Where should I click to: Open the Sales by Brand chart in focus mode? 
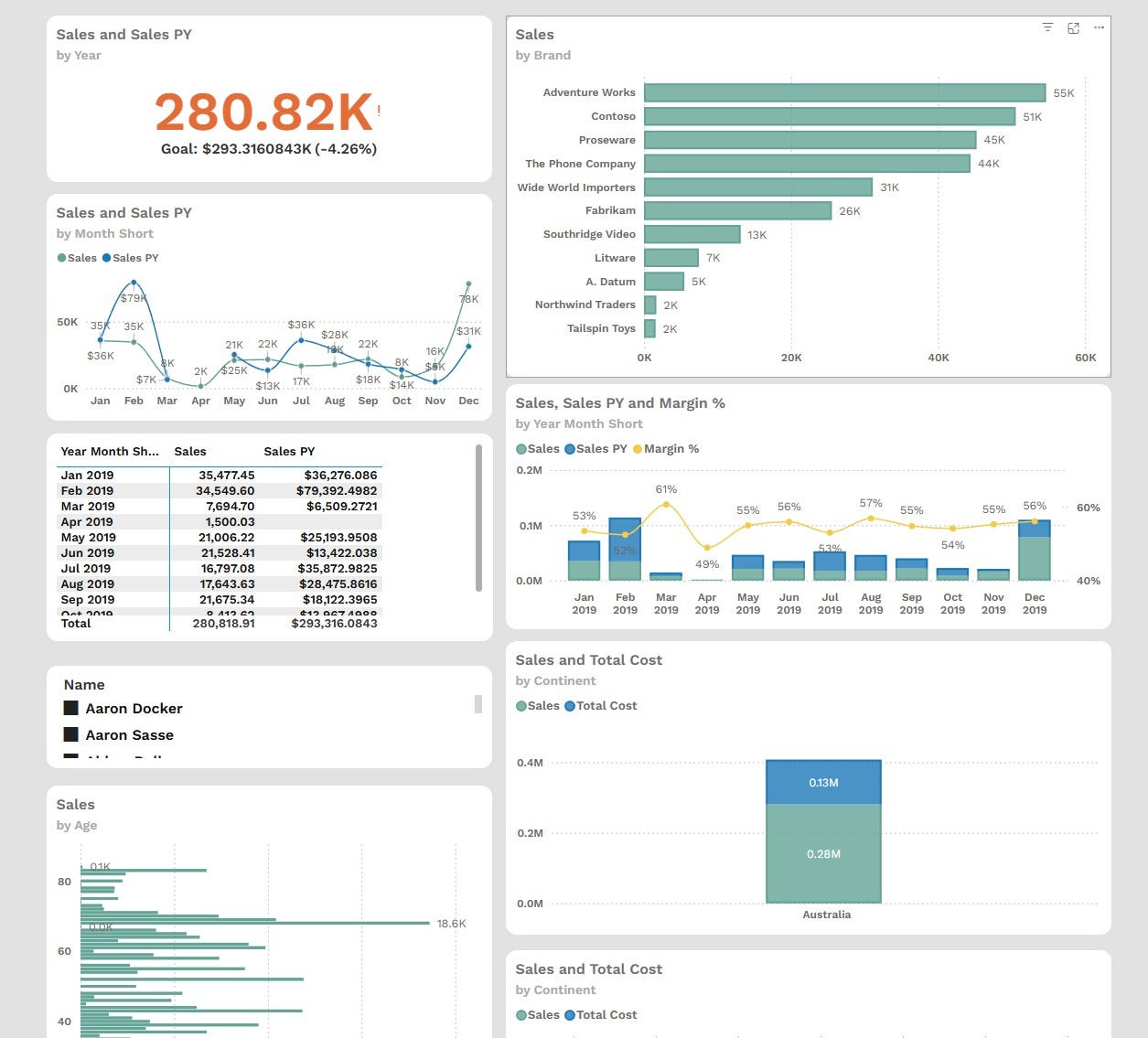[x=1073, y=27]
